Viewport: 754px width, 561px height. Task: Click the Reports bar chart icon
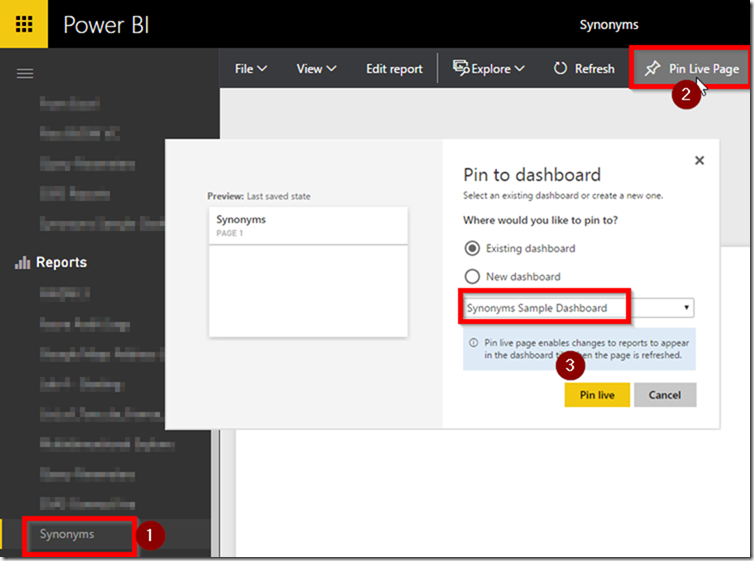tap(22, 262)
